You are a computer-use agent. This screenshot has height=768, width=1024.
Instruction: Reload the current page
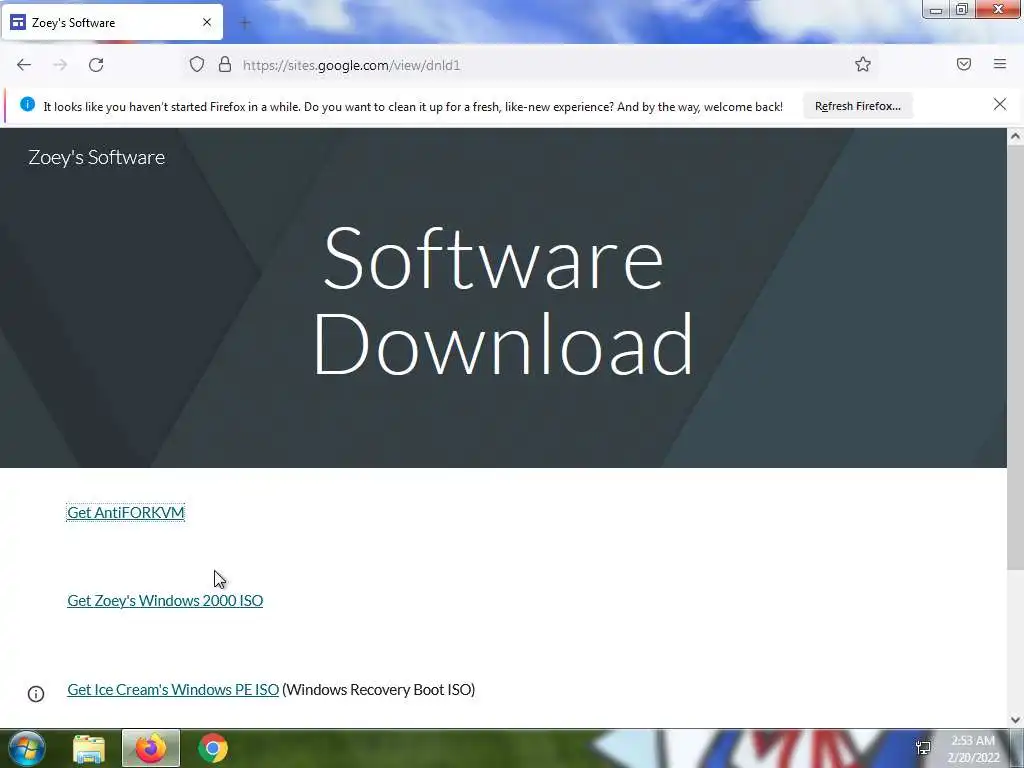click(x=96, y=65)
